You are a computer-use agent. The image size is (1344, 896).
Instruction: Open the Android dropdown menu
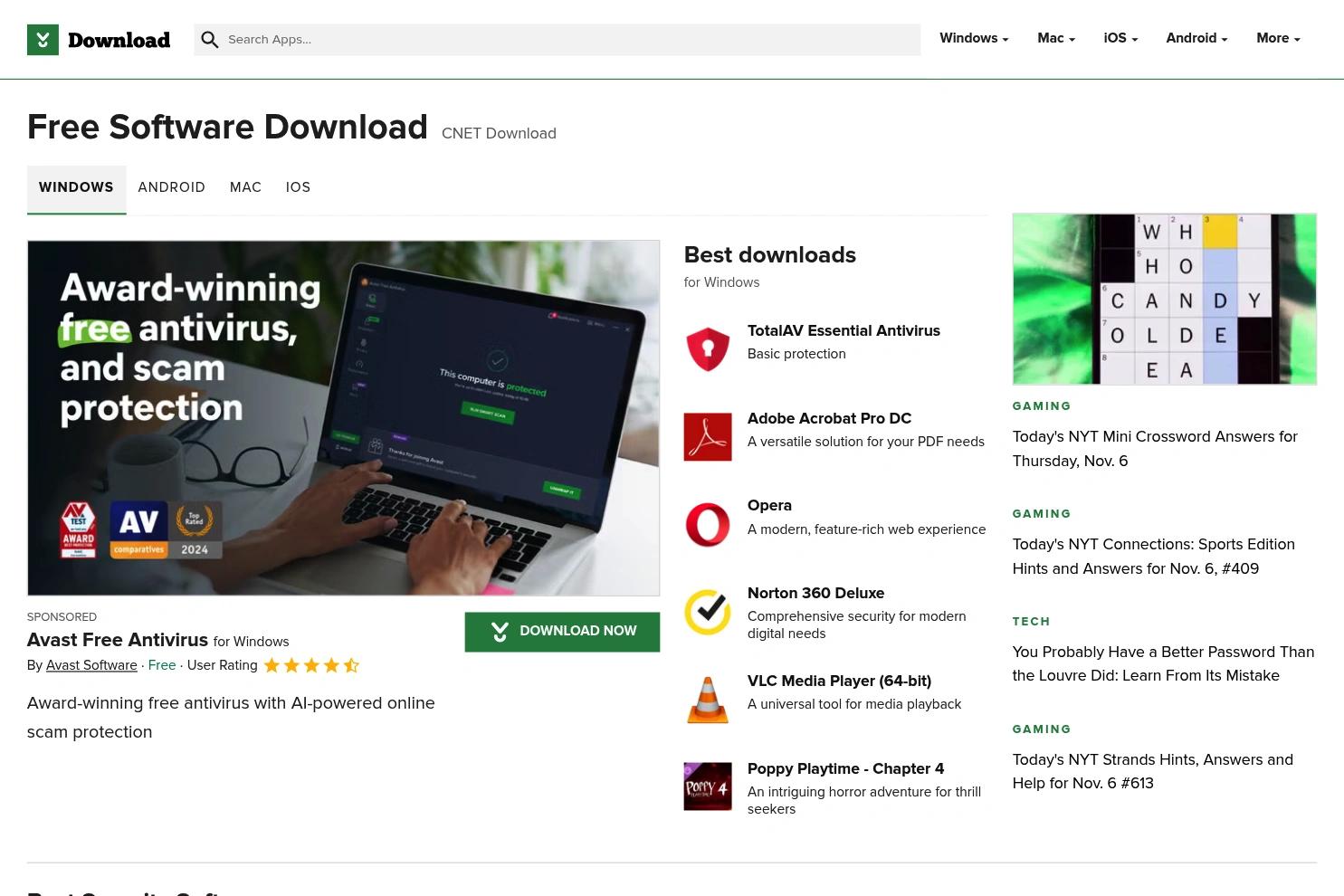click(1196, 38)
